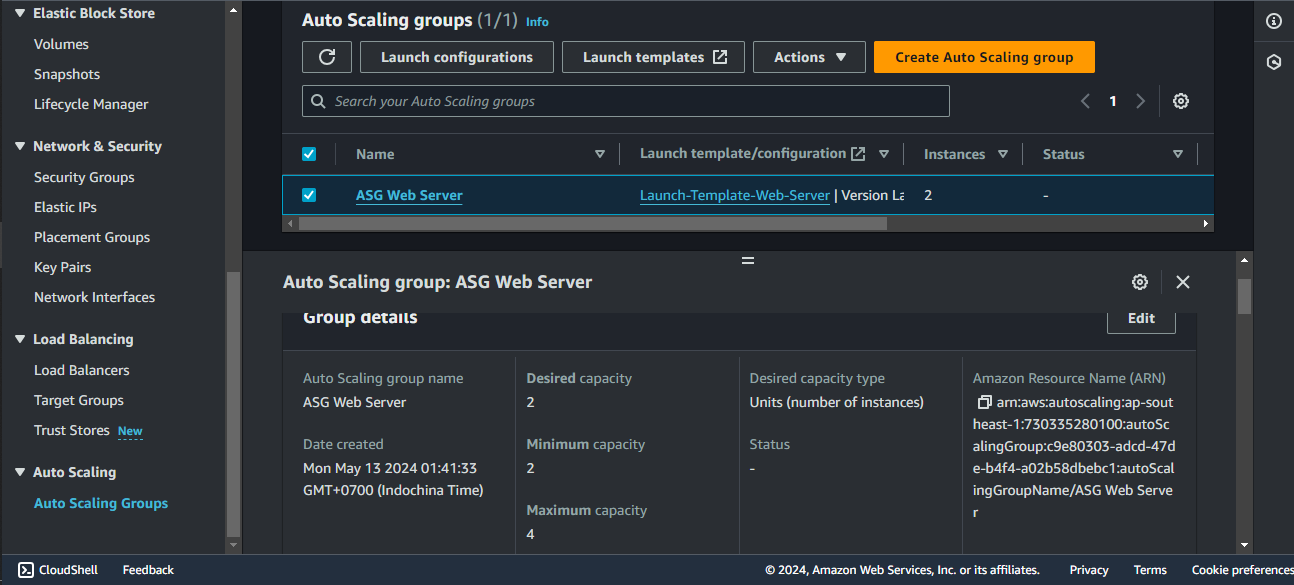Open the Actions dropdown menu

(x=810, y=57)
